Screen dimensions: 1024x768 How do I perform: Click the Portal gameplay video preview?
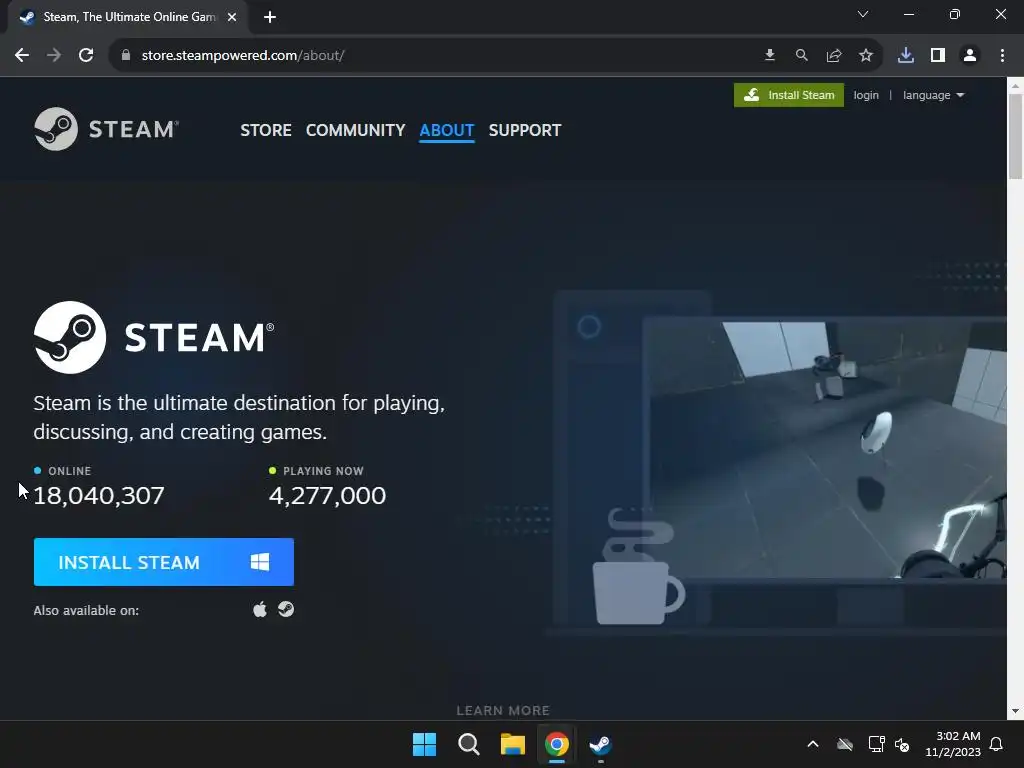point(825,449)
